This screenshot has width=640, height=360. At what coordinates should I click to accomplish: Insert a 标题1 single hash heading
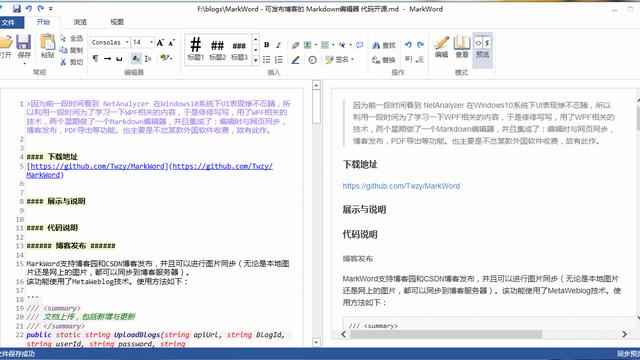(x=196, y=49)
